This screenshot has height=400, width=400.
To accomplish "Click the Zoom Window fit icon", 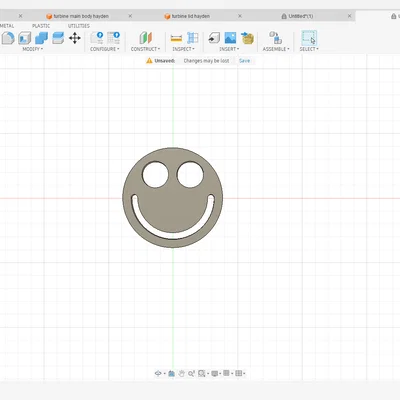I will click(201, 373).
